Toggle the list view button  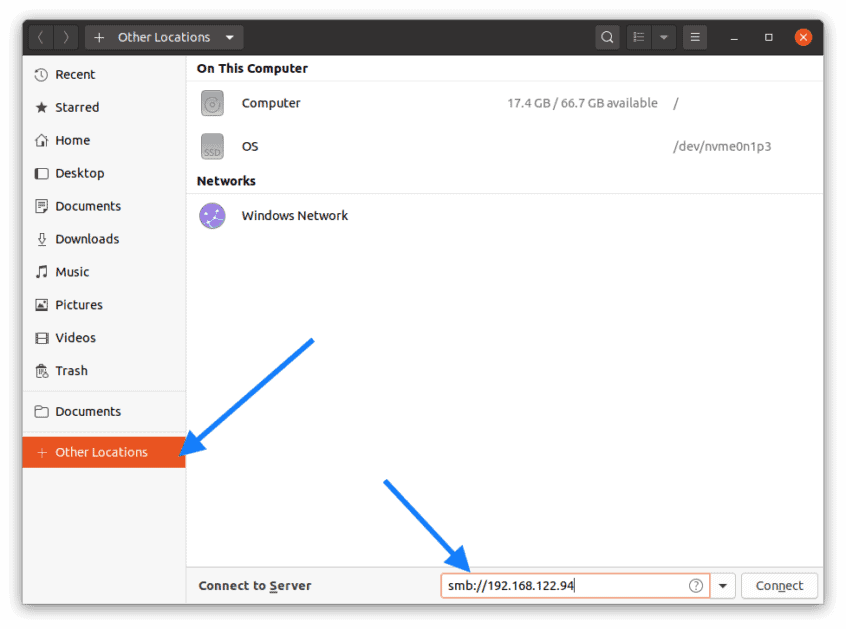coord(638,36)
